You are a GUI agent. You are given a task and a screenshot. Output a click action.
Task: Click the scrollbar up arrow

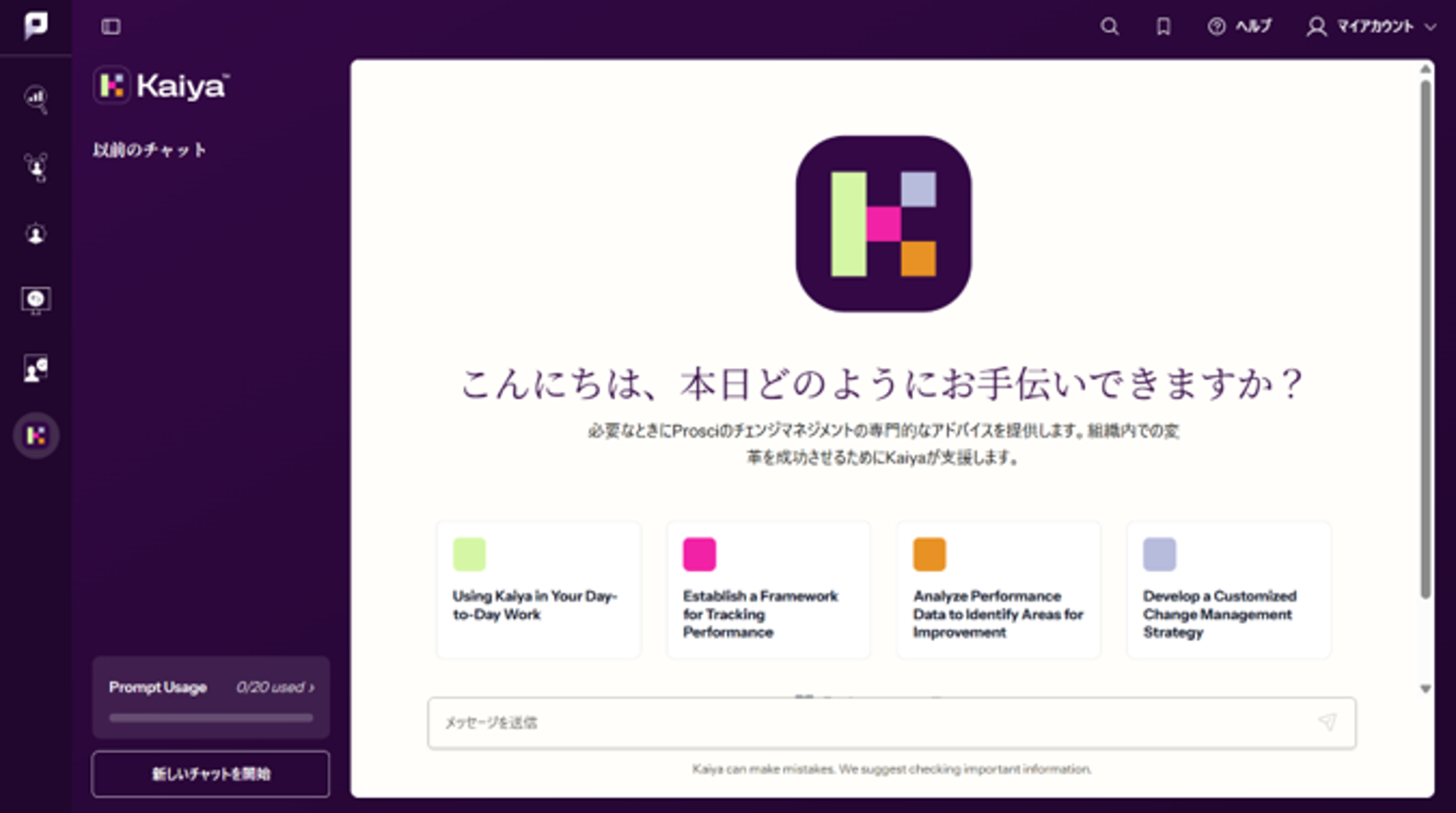(1425, 69)
